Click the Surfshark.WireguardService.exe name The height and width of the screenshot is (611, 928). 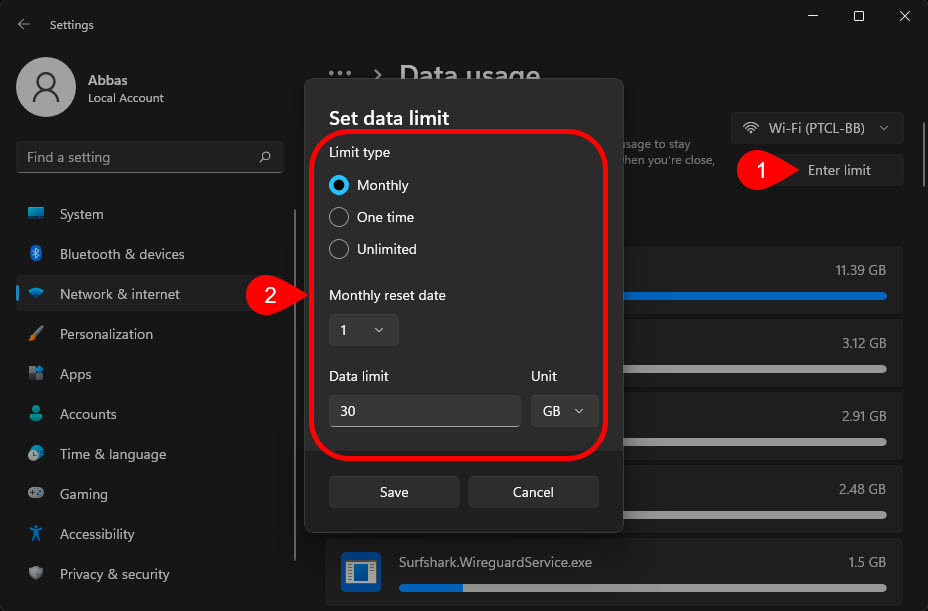495,562
